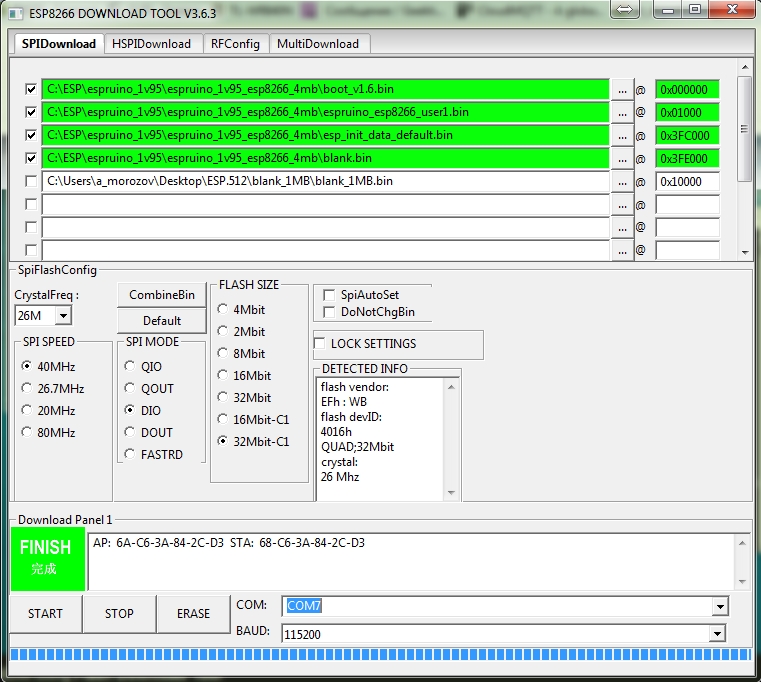Screen dimensions: 761x682
Task: Toggle the LOCK SETTINGS checkbox
Action: click(319, 343)
